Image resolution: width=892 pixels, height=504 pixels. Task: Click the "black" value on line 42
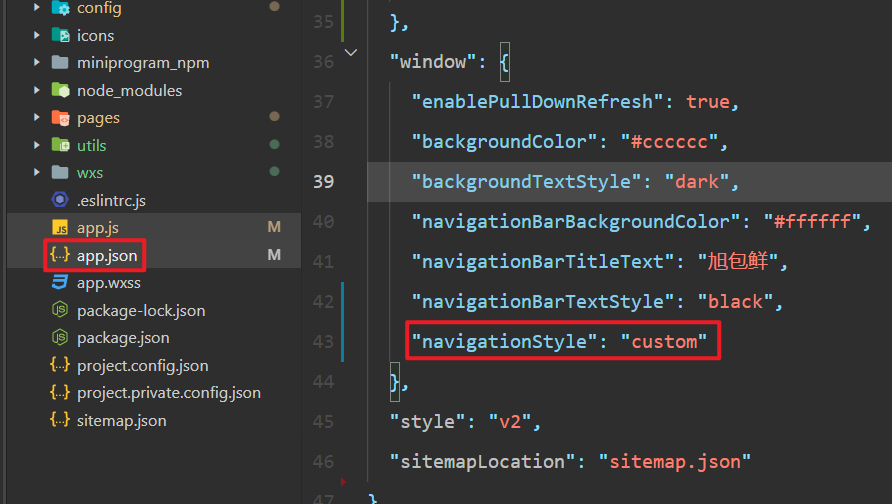[x=736, y=301]
